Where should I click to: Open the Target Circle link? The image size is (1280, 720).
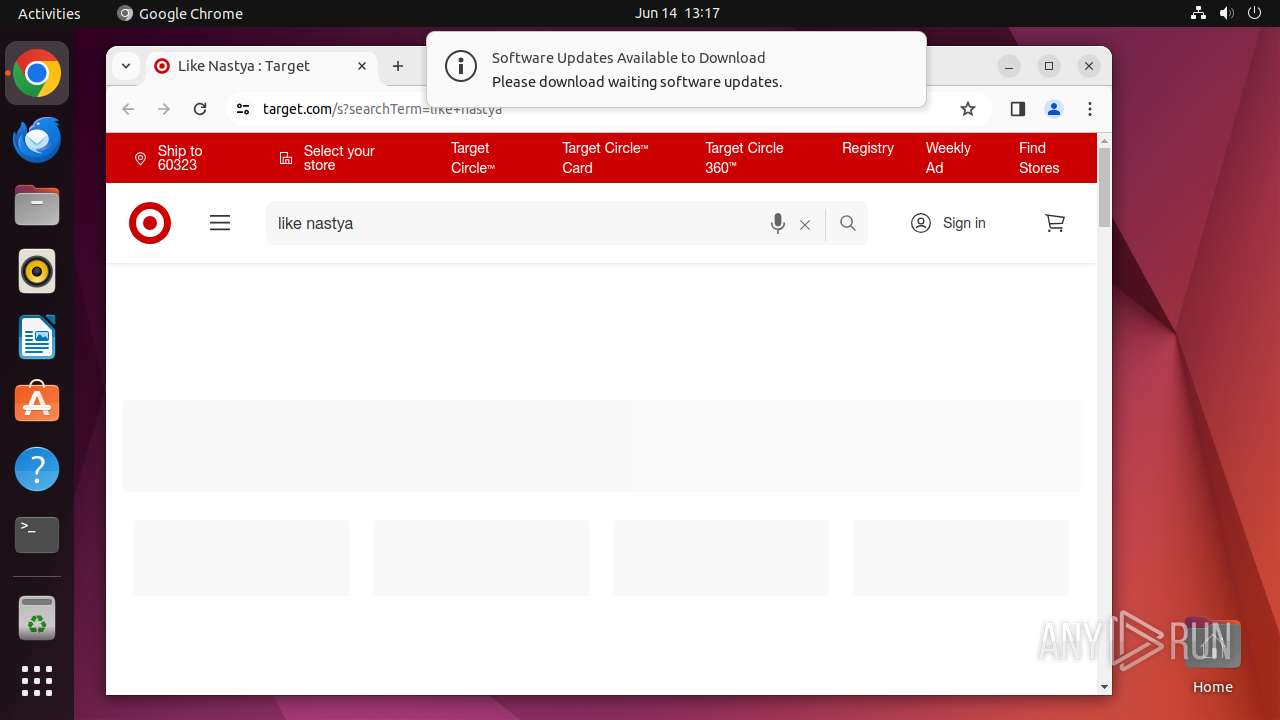pos(473,158)
